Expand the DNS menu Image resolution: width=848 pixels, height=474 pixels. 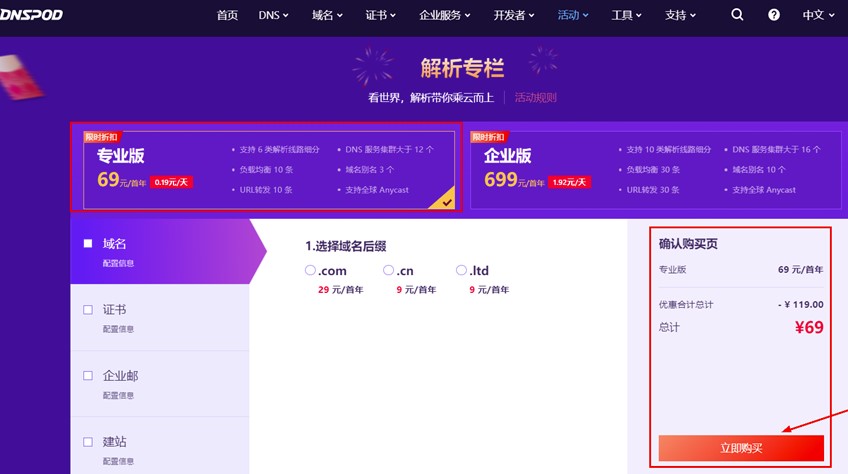pos(273,15)
